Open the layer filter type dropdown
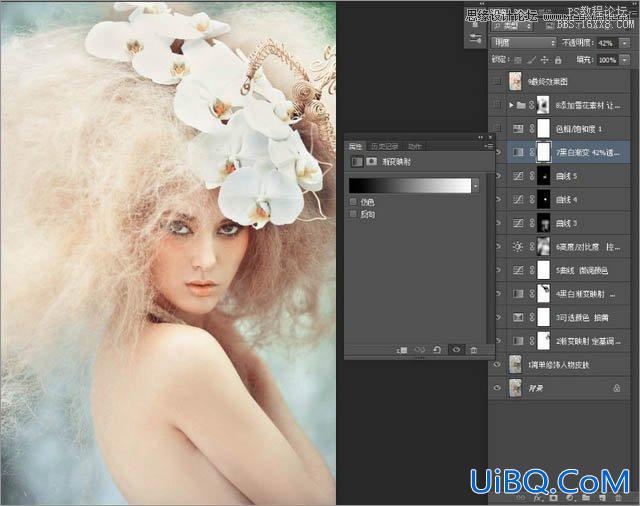640x506 pixels. 512,26
